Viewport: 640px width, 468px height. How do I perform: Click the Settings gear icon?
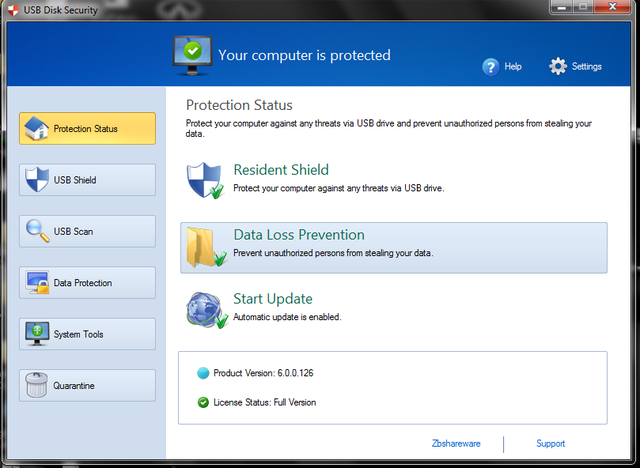(x=558, y=66)
